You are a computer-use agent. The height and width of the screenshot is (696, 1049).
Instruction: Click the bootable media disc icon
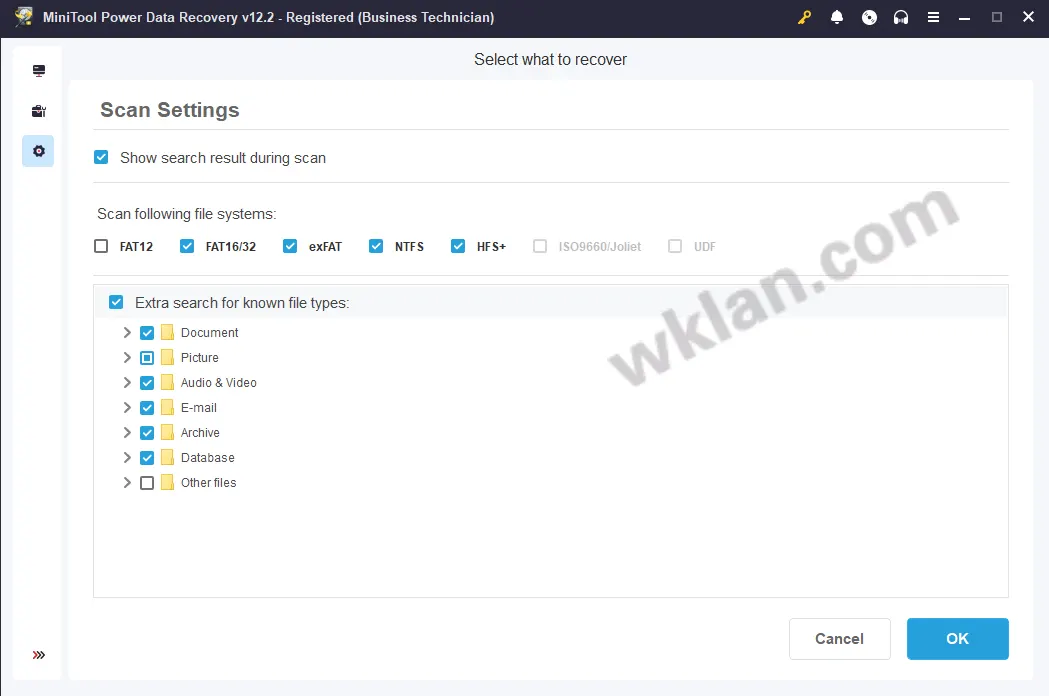click(x=869, y=17)
